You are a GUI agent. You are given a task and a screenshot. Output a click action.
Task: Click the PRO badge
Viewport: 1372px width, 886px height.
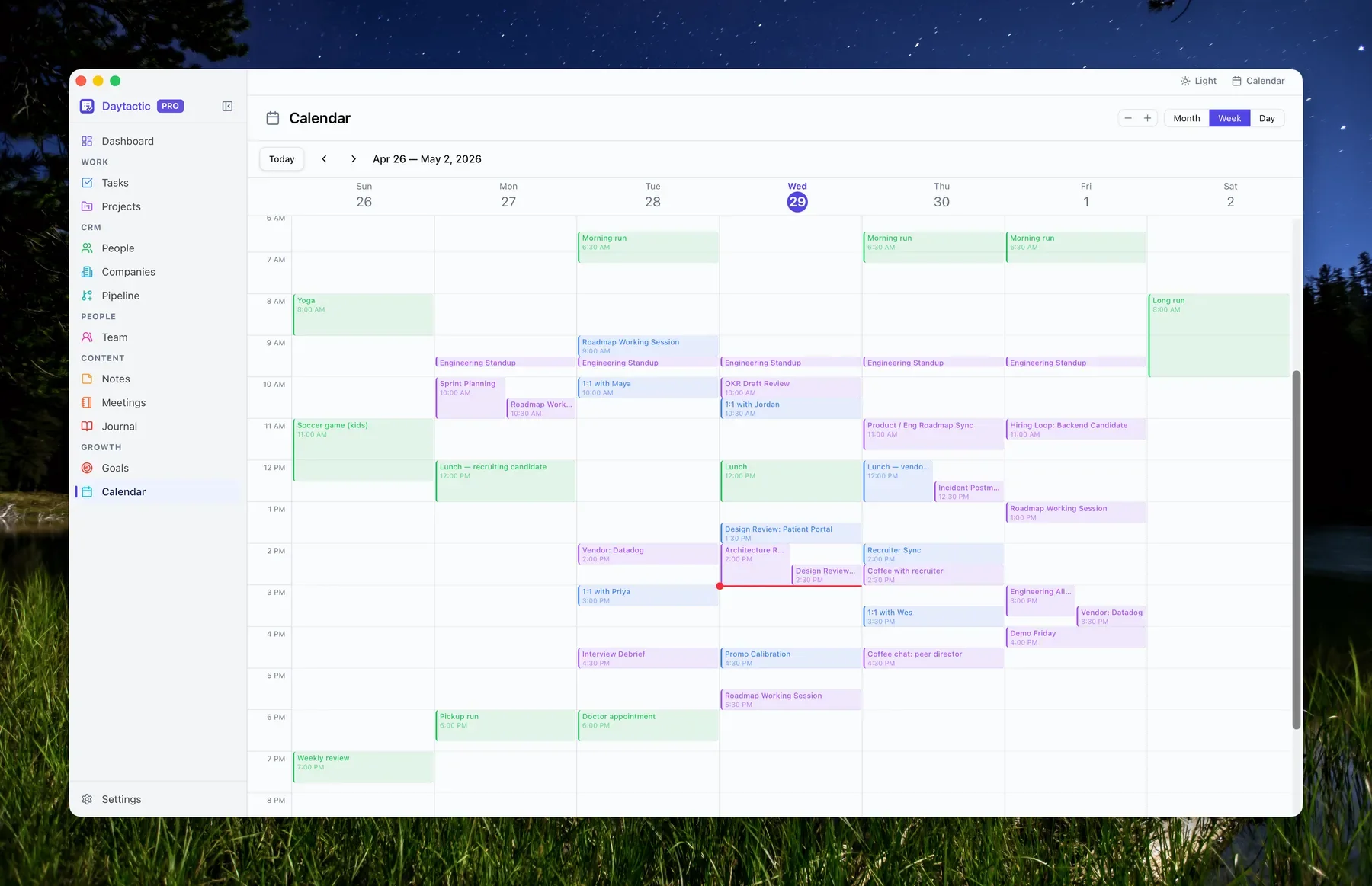coord(171,106)
